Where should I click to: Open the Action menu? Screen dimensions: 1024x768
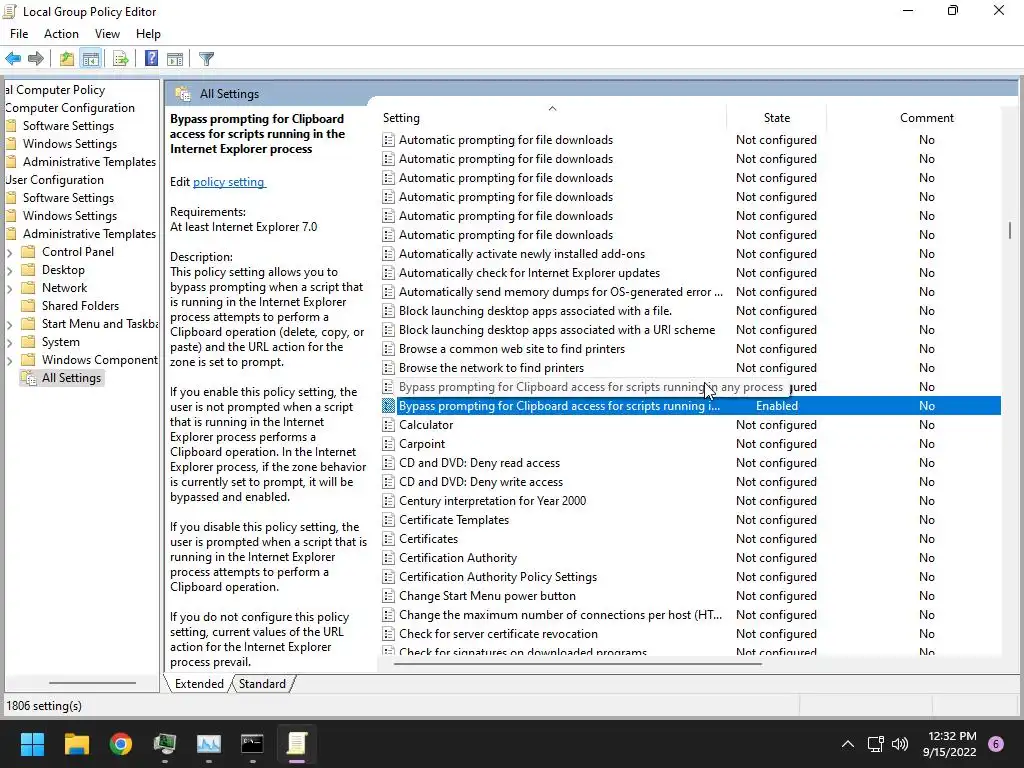point(61,34)
